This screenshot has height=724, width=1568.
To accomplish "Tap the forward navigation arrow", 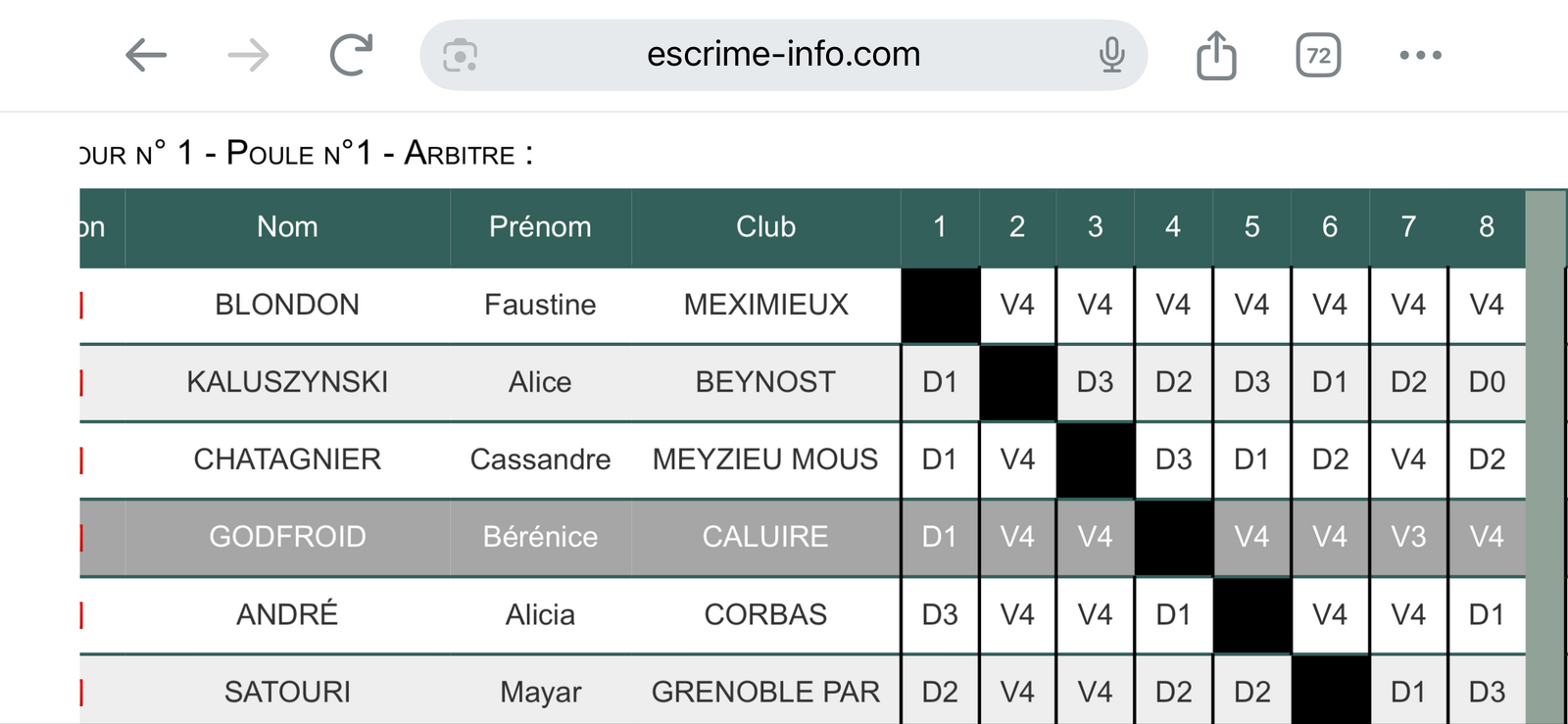I will click(x=248, y=55).
